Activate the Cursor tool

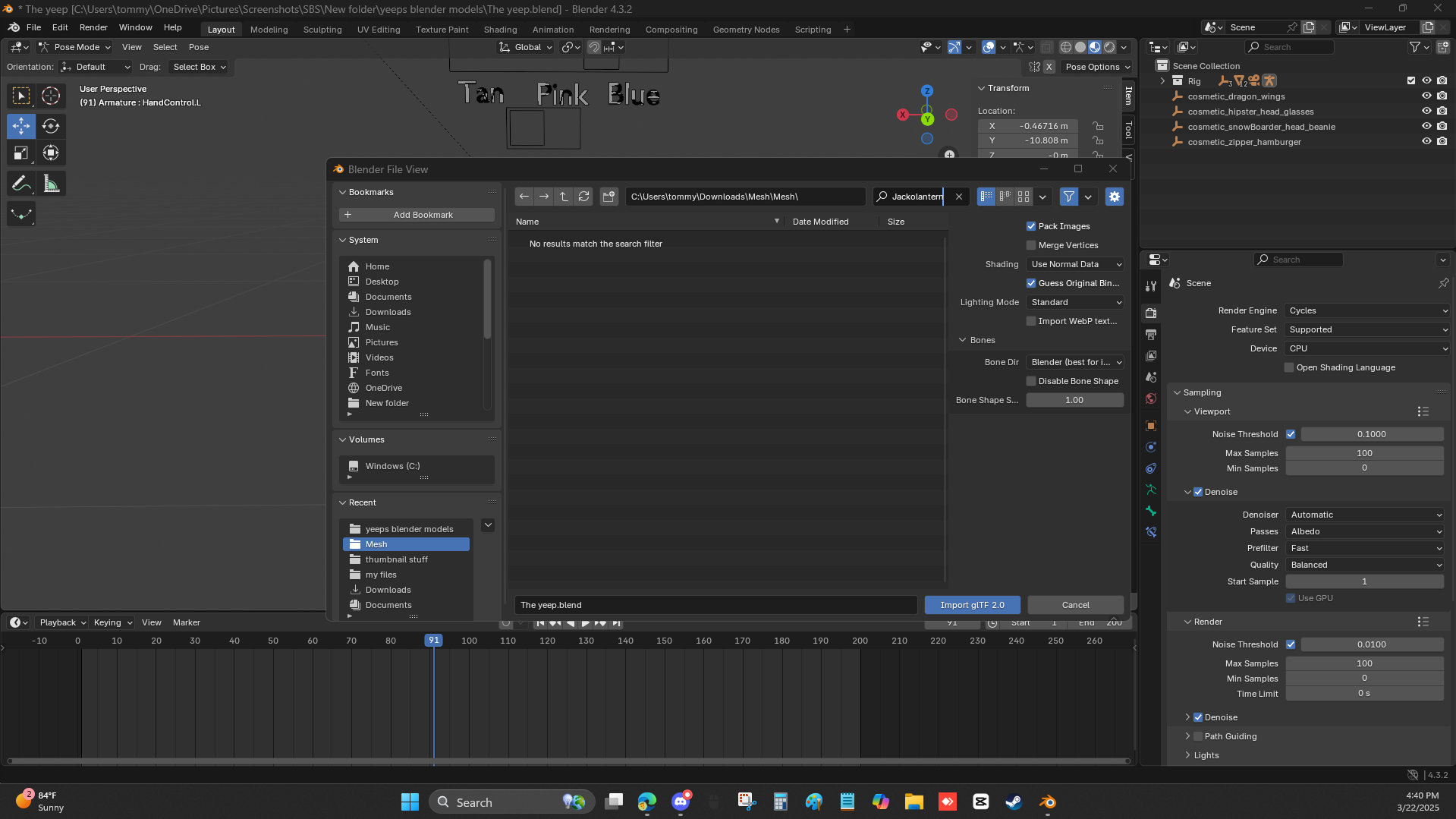(x=51, y=96)
